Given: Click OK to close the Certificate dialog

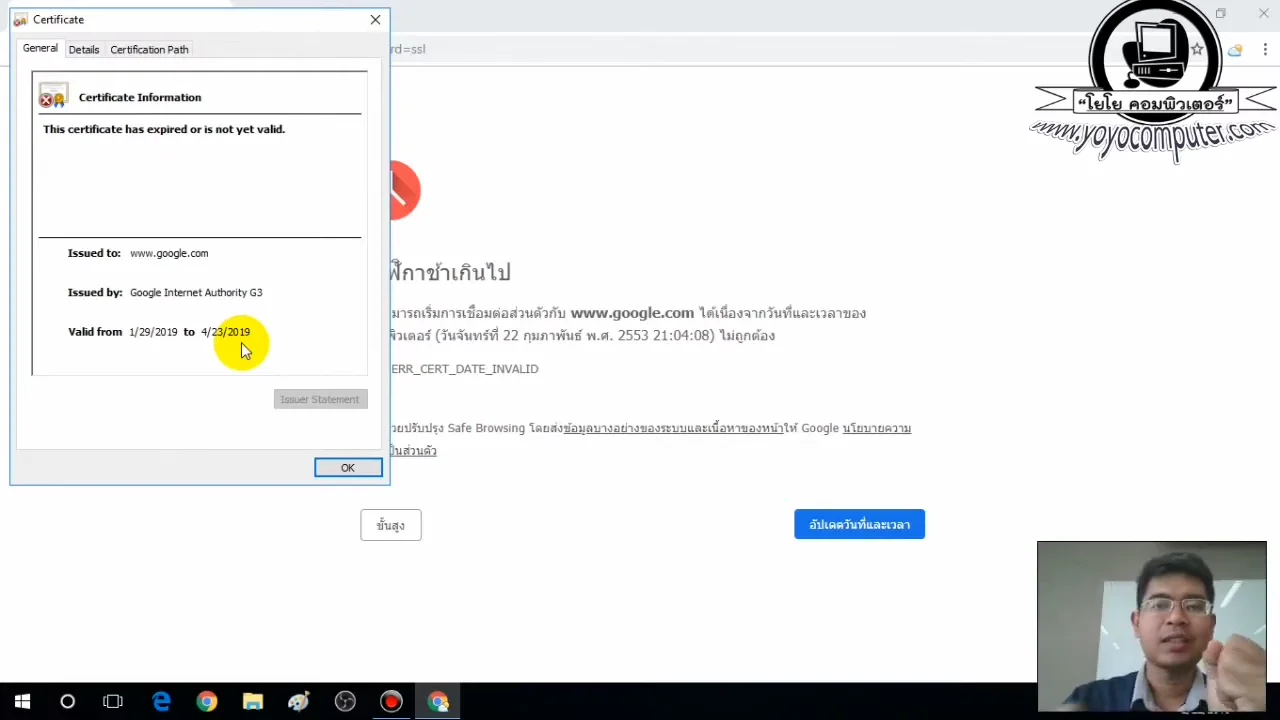Looking at the screenshot, I should (347, 467).
